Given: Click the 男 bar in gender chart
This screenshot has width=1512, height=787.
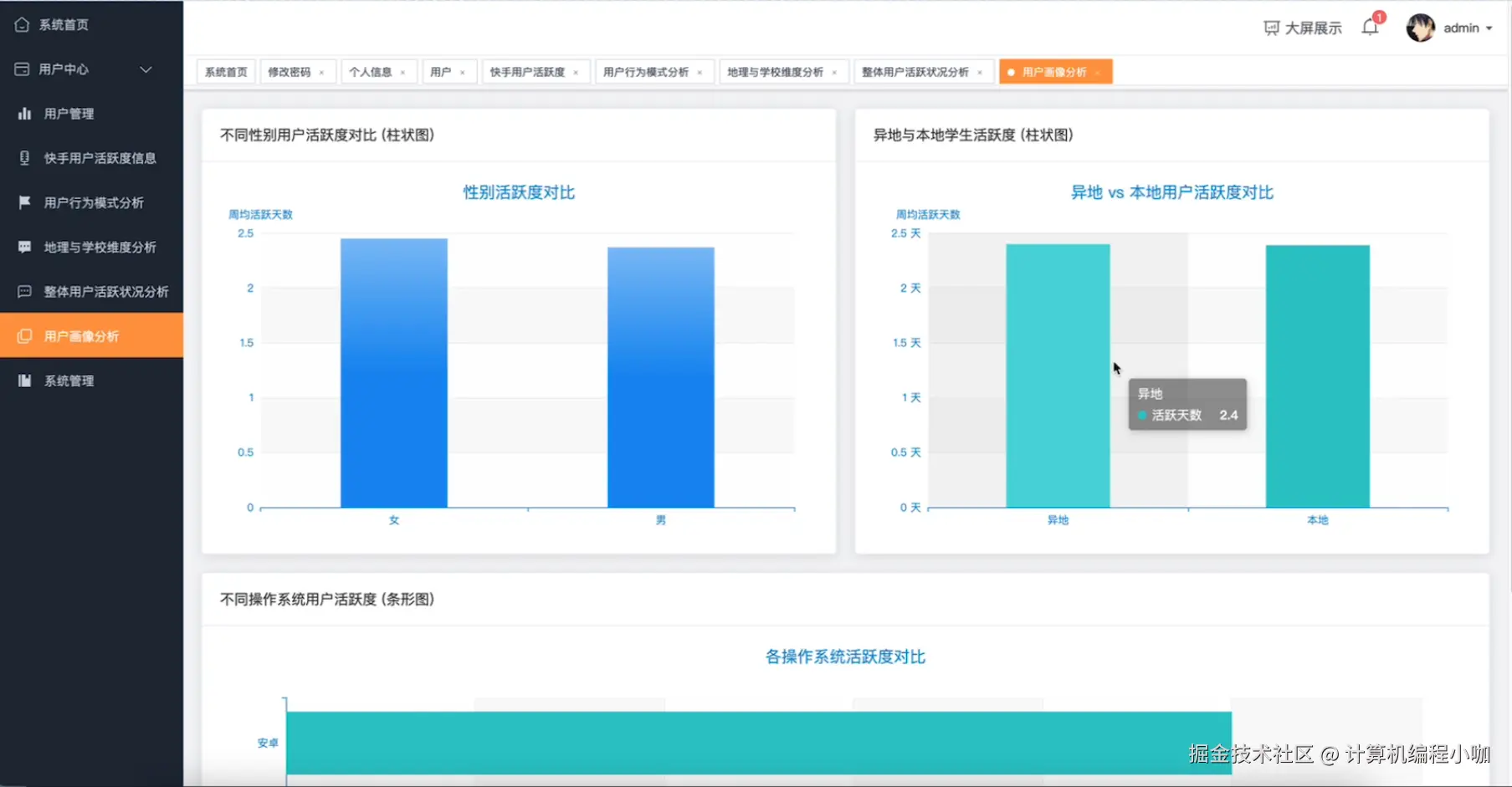Looking at the screenshot, I should (x=661, y=377).
